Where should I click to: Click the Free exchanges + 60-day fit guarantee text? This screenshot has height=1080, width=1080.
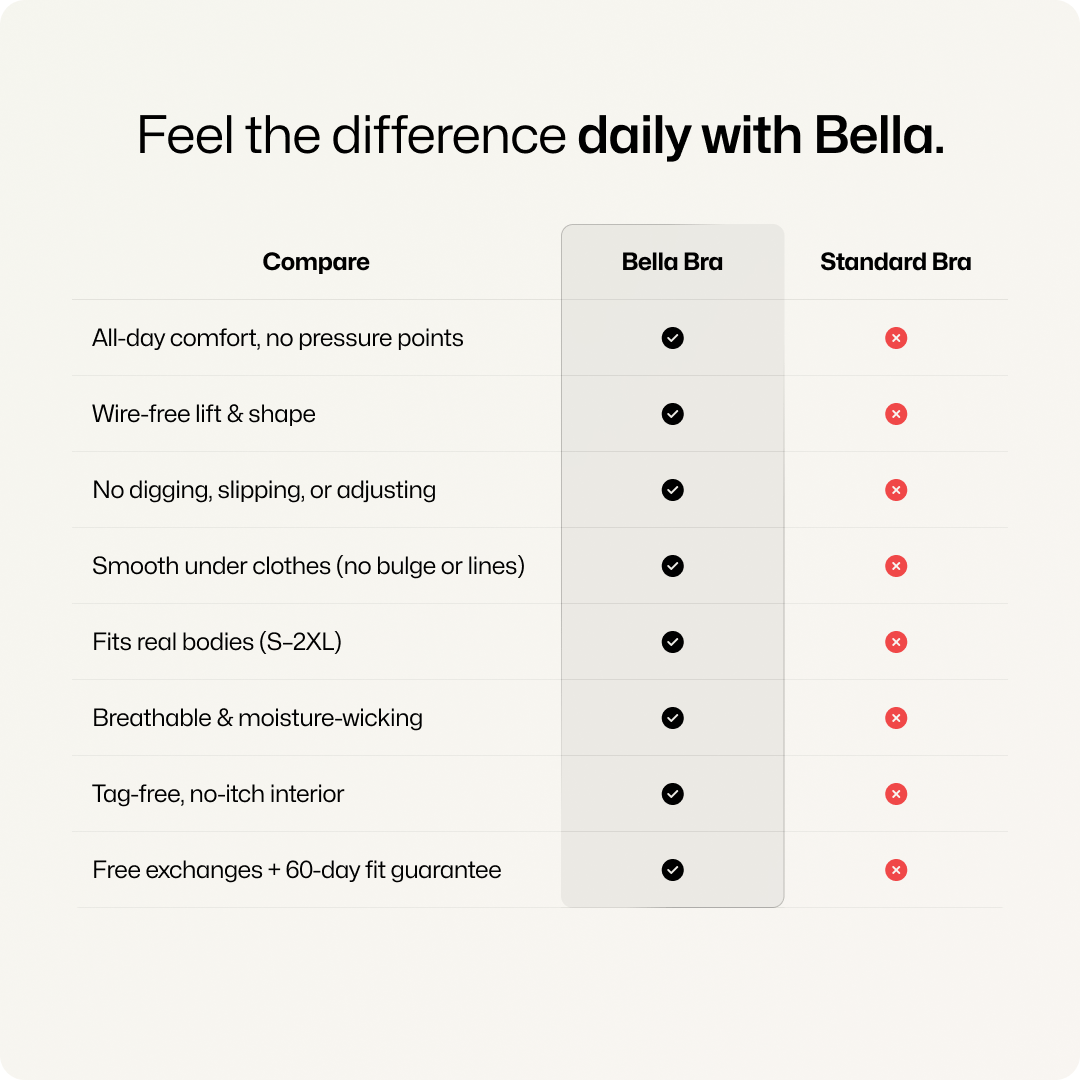[296, 870]
